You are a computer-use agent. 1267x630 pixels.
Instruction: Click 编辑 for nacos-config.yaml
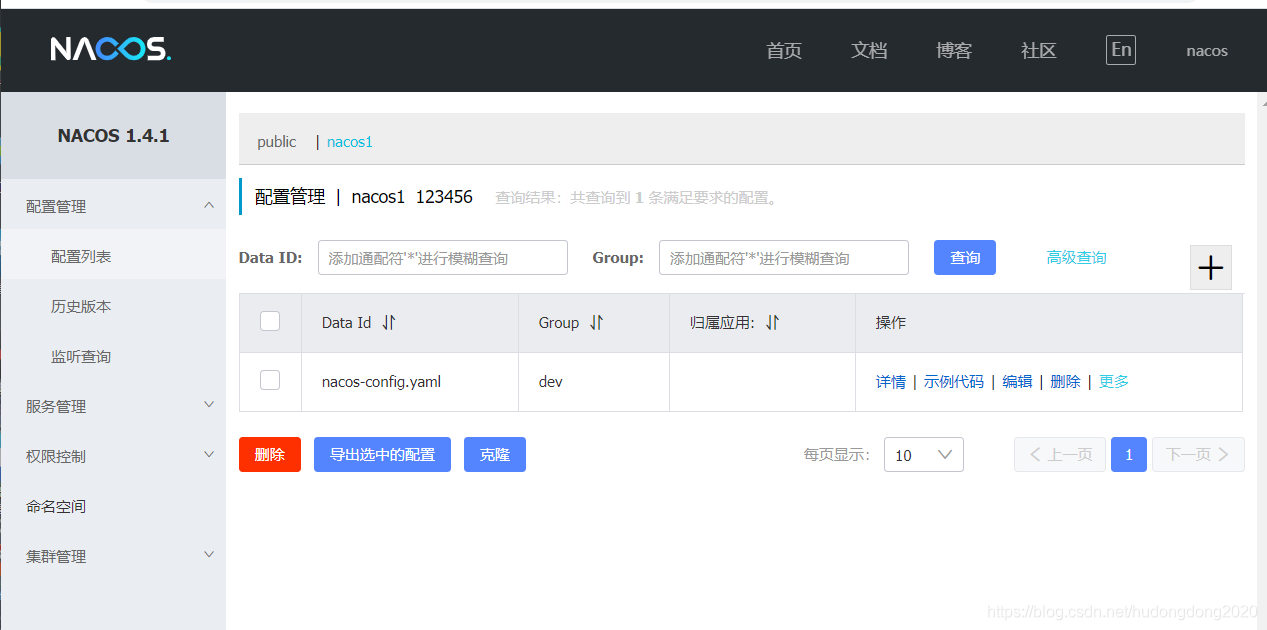coord(1017,381)
